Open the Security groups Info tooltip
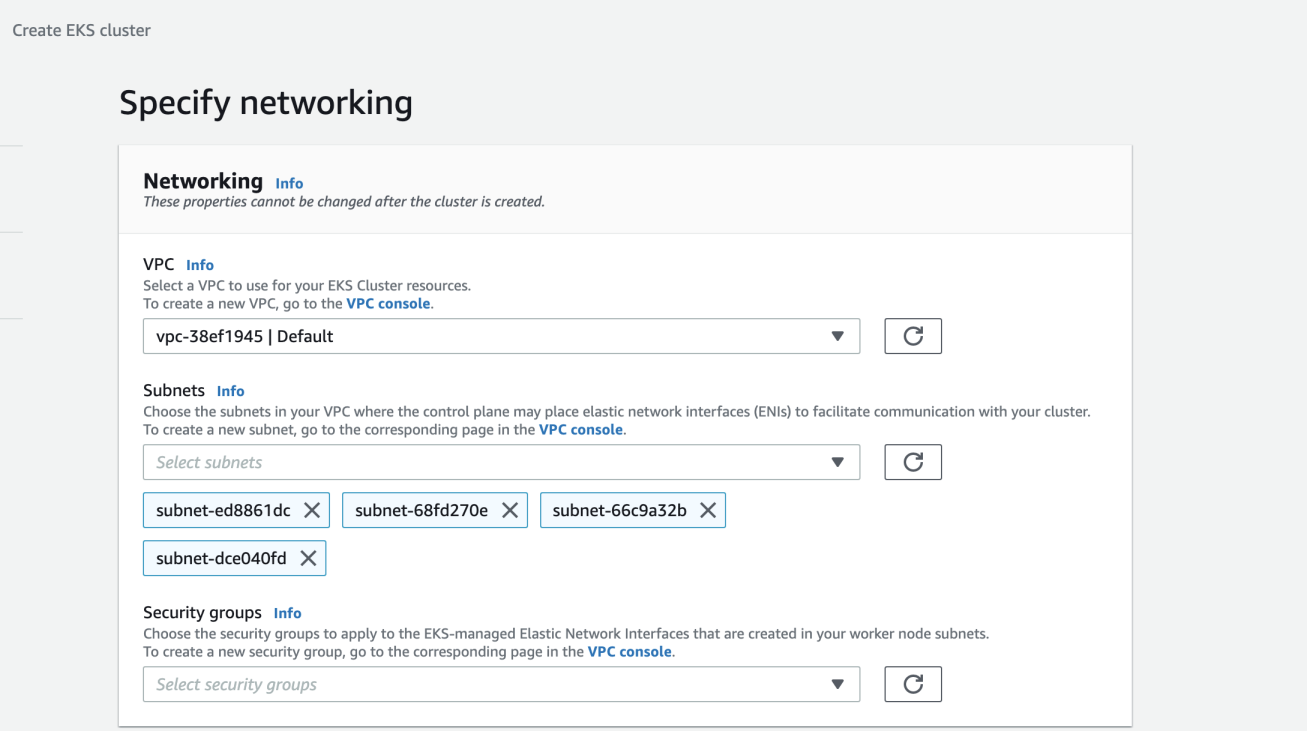 (288, 612)
